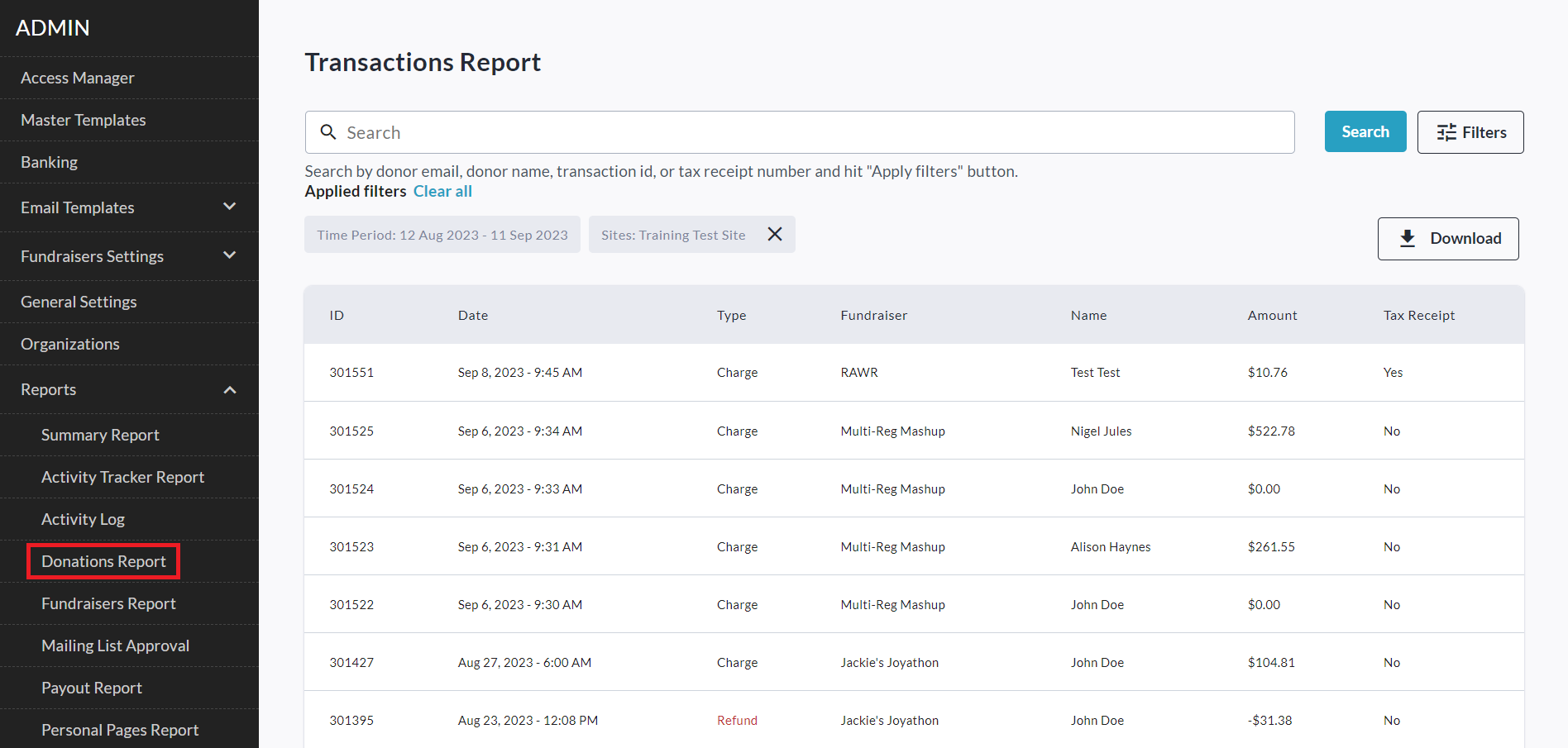The height and width of the screenshot is (748, 1568).
Task: Type in the transactions Search field
Action: (810, 132)
